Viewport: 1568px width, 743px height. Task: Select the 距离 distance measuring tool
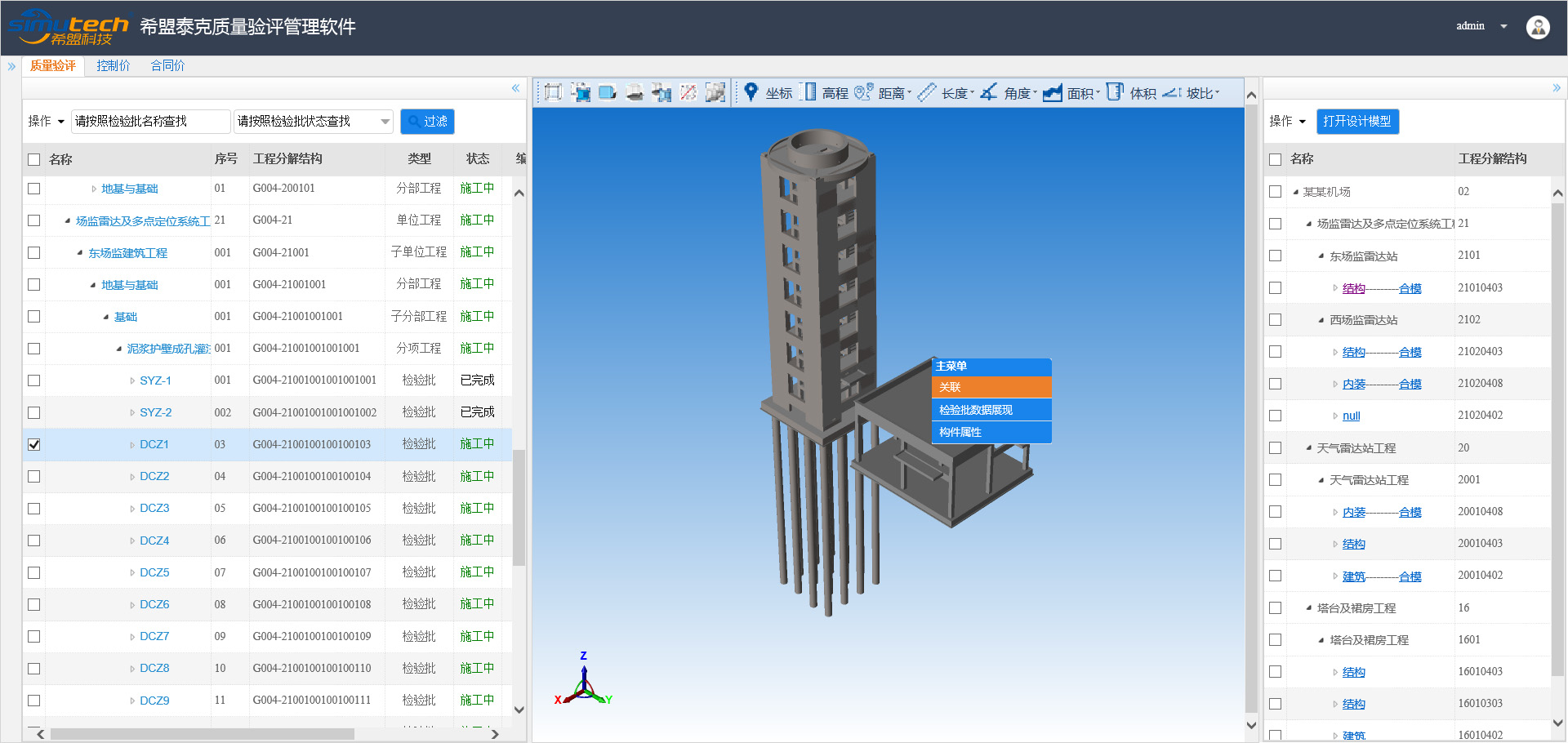click(x=883, y=93)
